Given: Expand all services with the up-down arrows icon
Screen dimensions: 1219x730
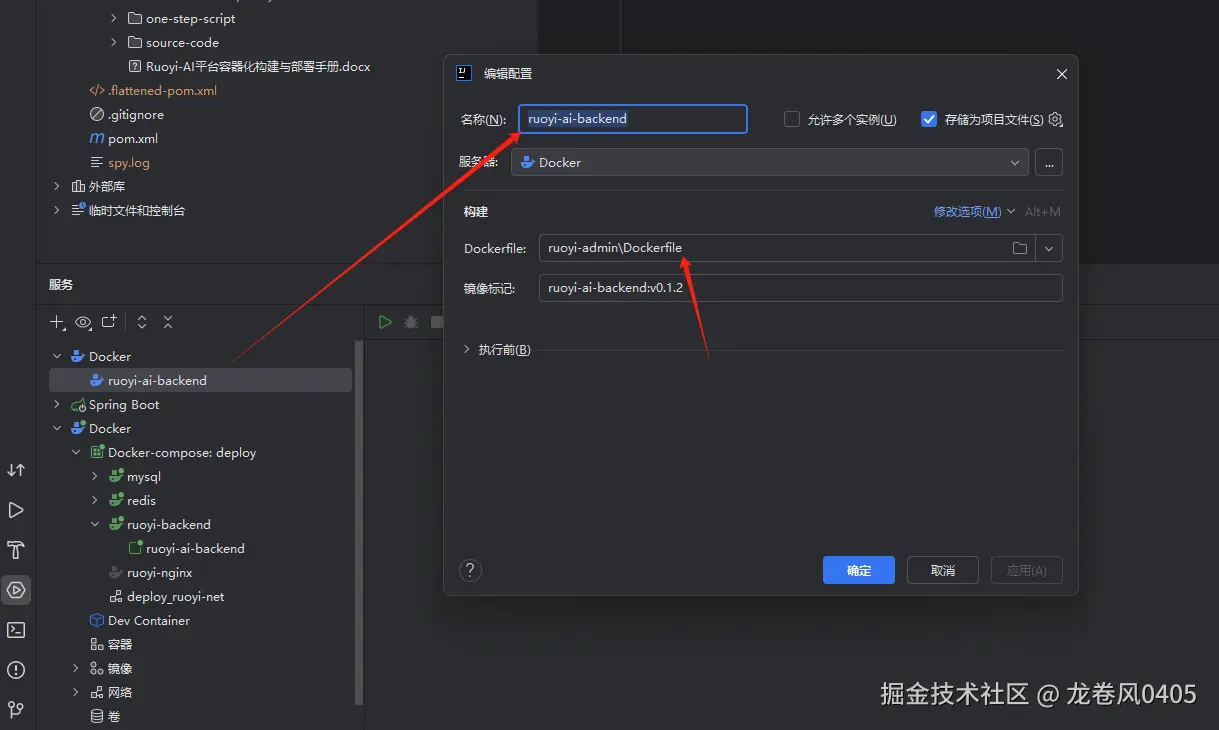Looking at the screenshot, I should 142,322.
